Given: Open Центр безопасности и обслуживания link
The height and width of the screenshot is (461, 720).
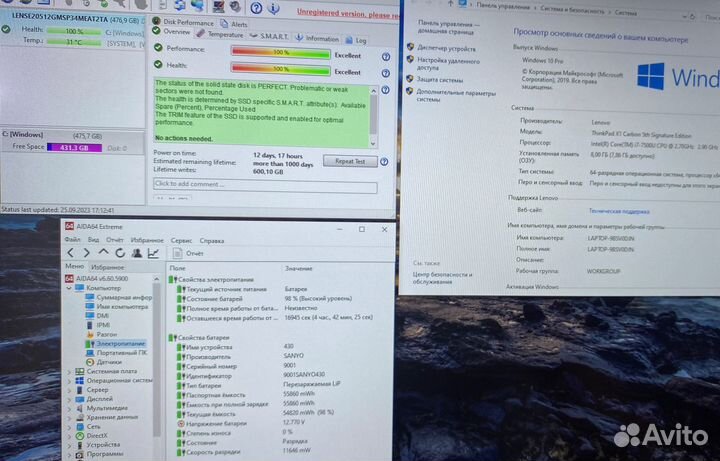Looking at the screenshot, I should pyautogui.click(x=442, y=278).
